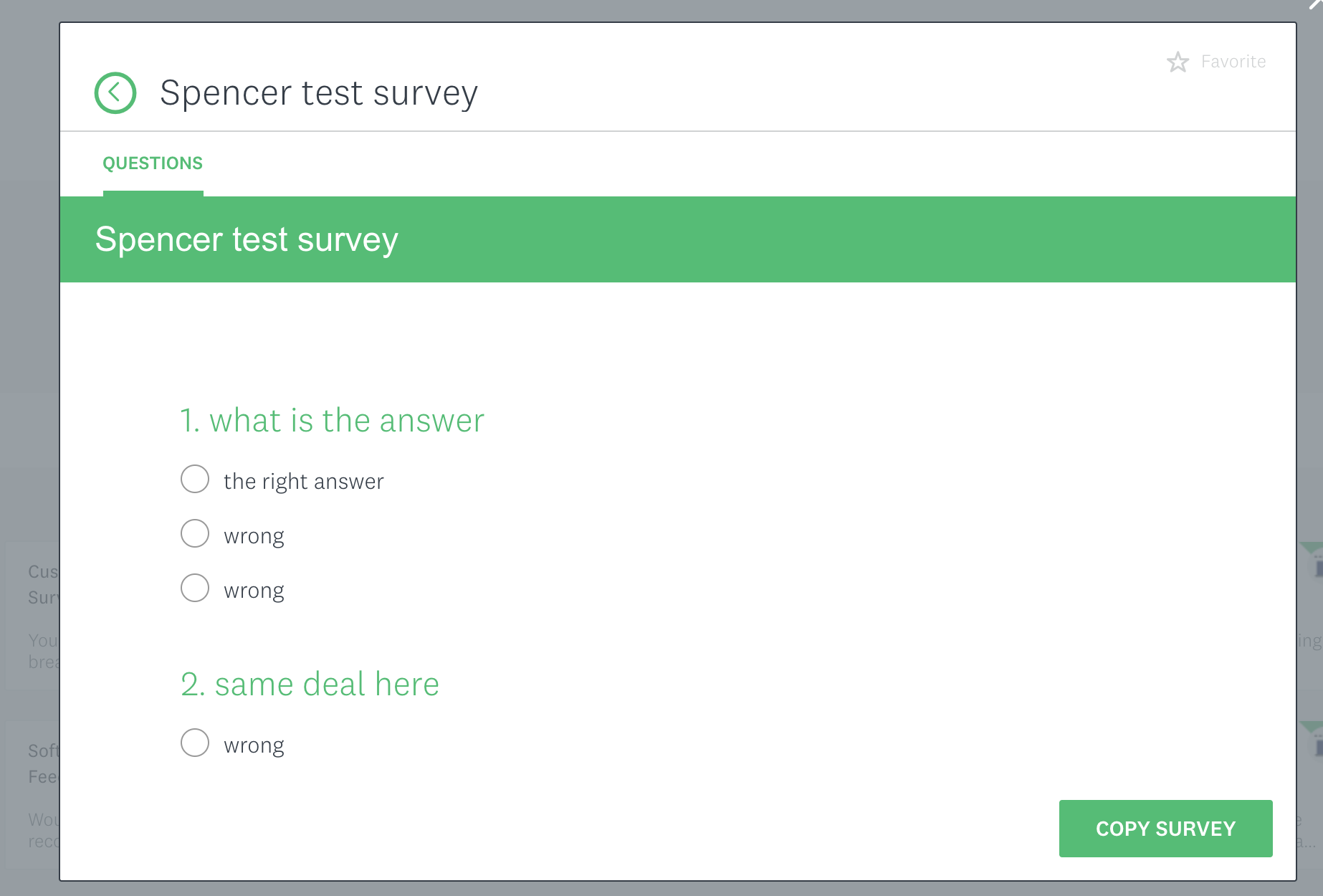Click "wrong" label text under question 2

tap(254, 745)
